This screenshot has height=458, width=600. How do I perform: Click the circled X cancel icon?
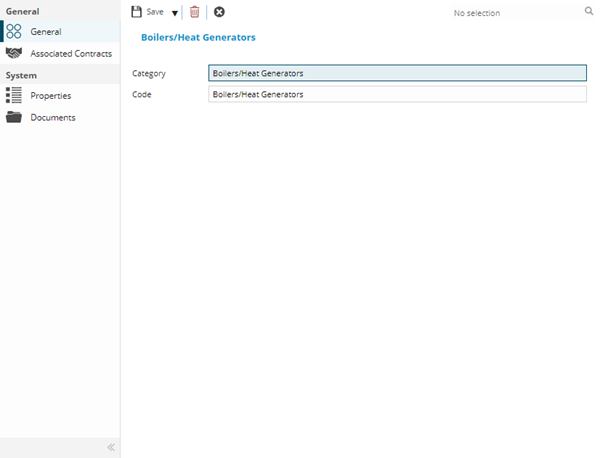pyautogui.click(x=219, y=12)
